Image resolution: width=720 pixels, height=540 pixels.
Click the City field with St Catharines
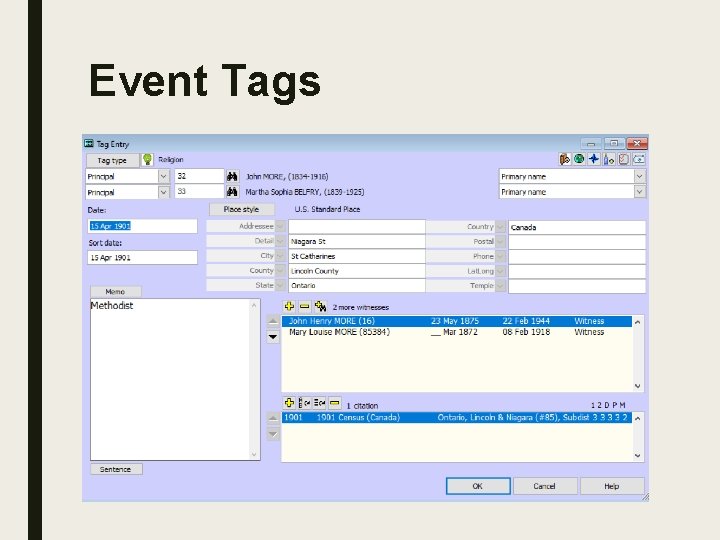click(357, 256)
